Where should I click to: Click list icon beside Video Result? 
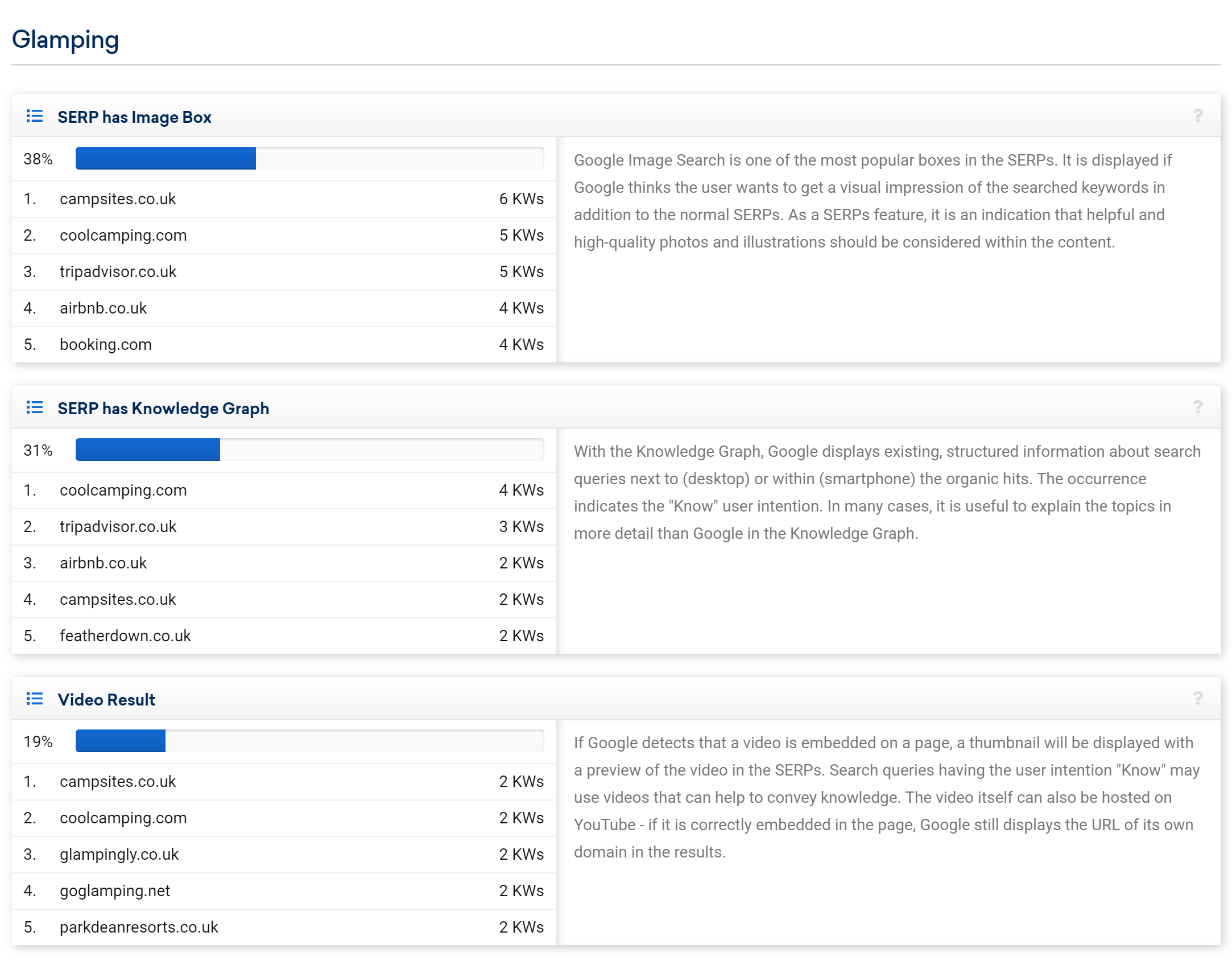(x=35, y=699)
